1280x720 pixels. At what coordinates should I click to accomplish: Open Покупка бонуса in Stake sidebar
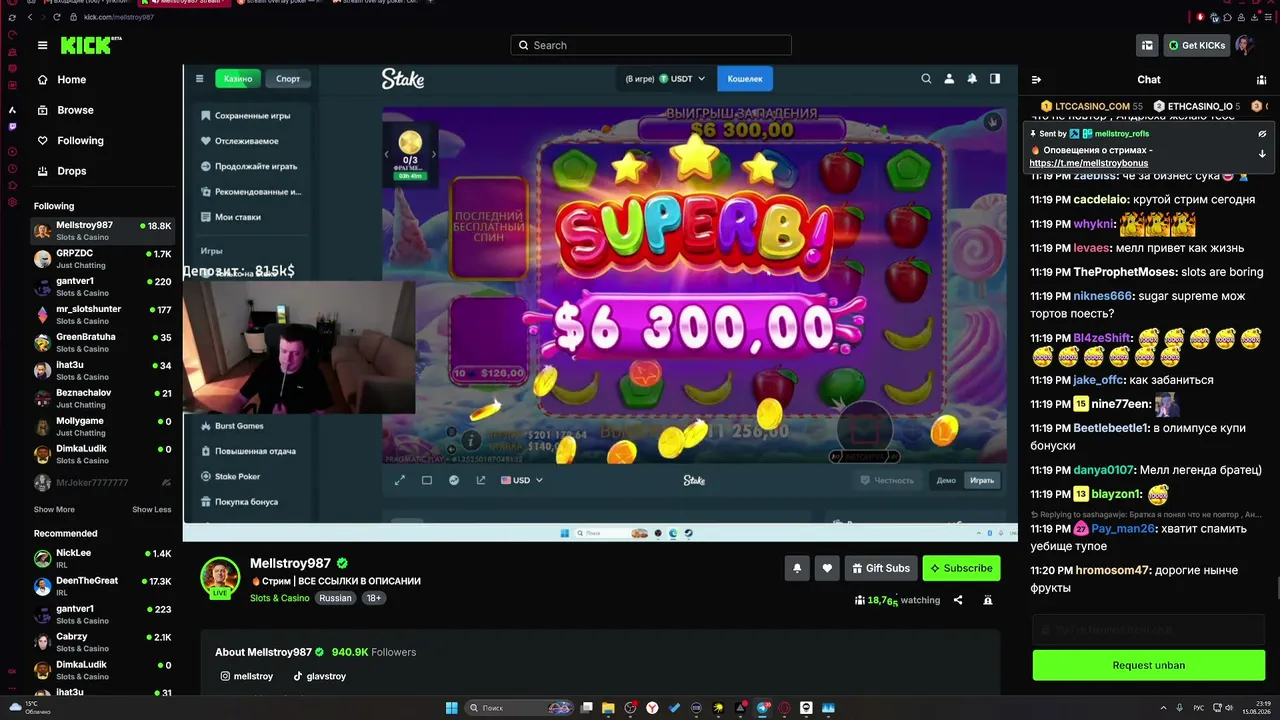click(x=239, y=501)
